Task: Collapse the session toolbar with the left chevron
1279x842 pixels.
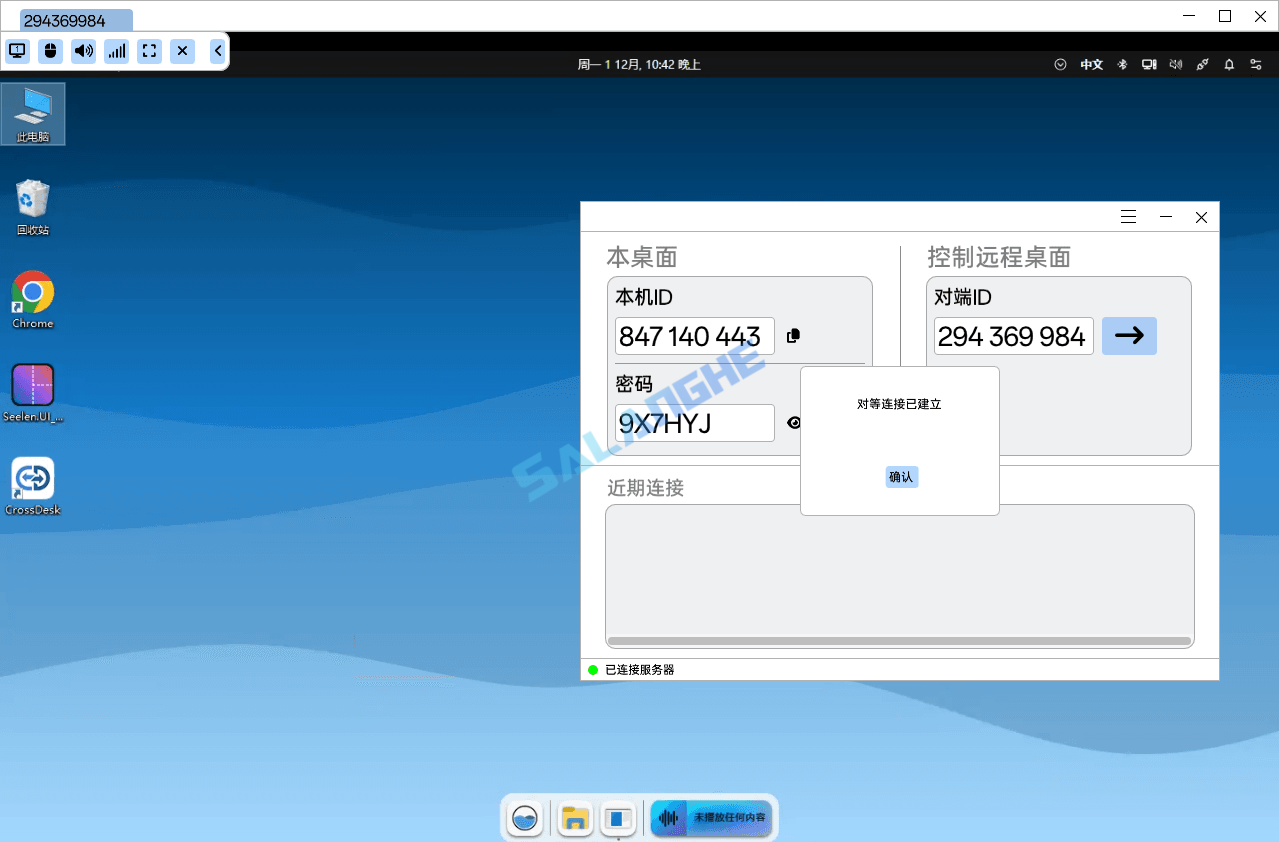Action: click(x=217, y=50)
